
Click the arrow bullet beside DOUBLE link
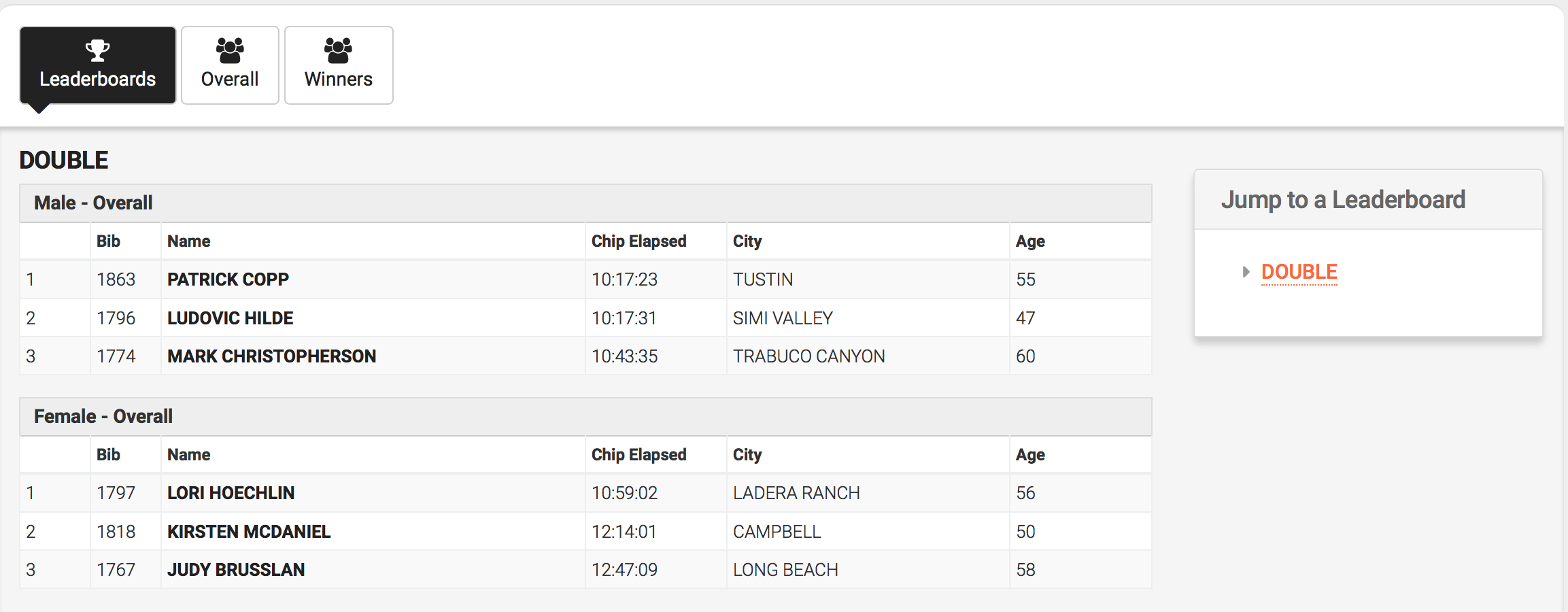point(1246,272)
